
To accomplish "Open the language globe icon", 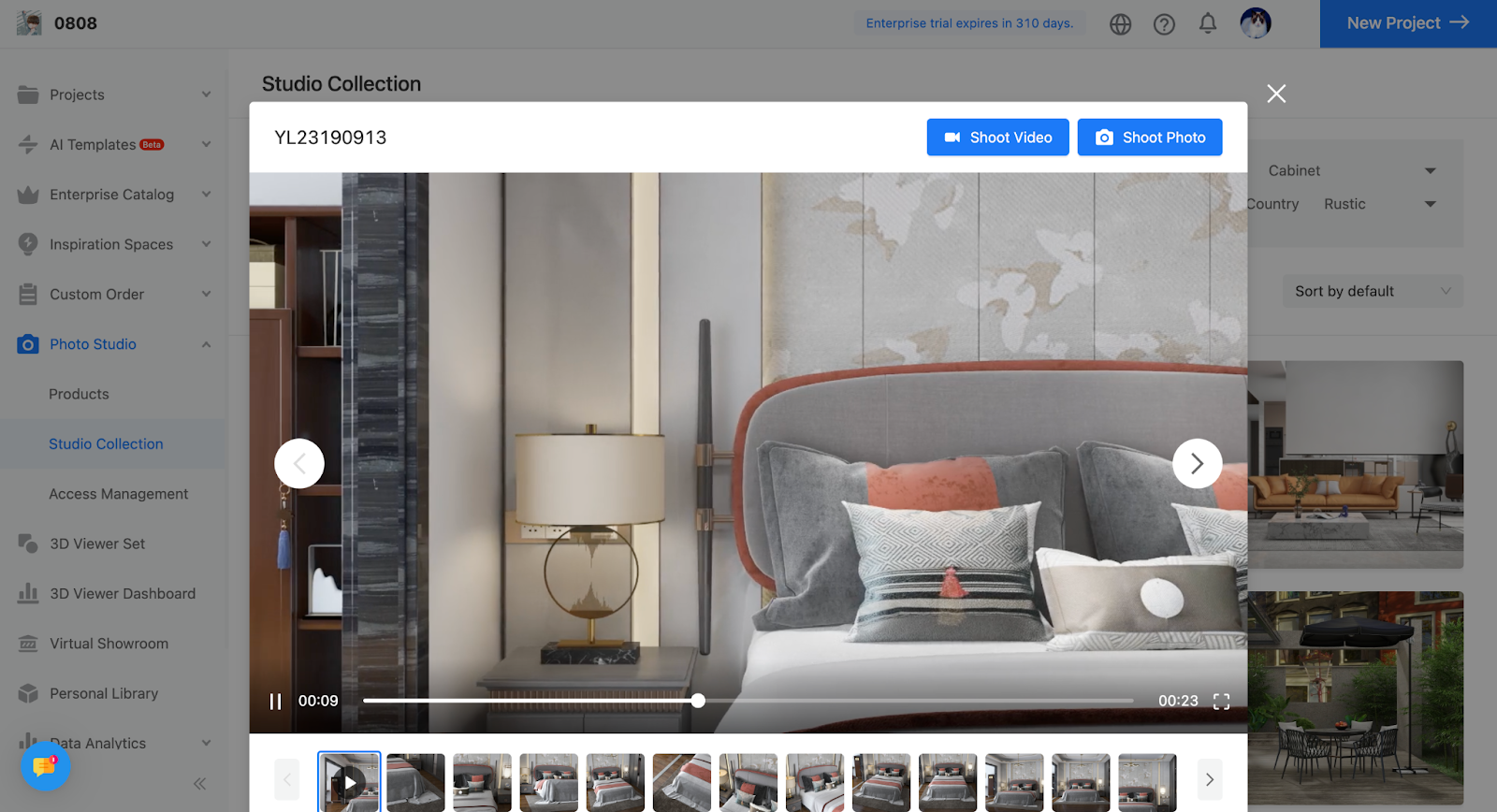I will coord(1120,24).
